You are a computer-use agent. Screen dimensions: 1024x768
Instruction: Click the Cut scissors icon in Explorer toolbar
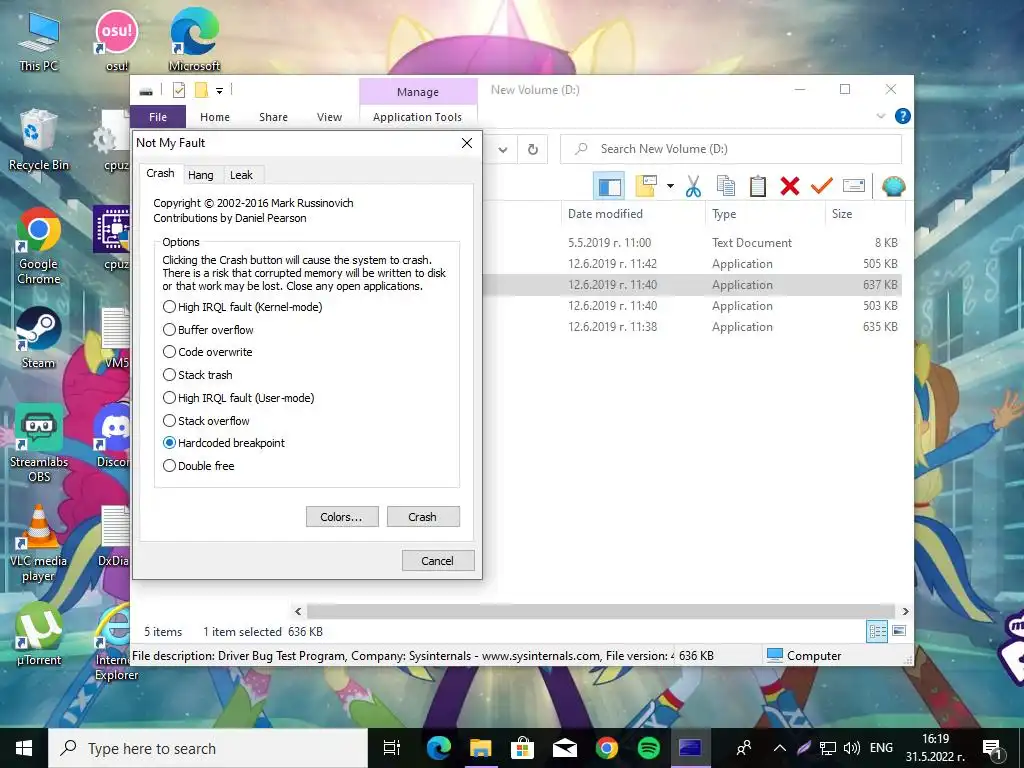click(693, 186)
